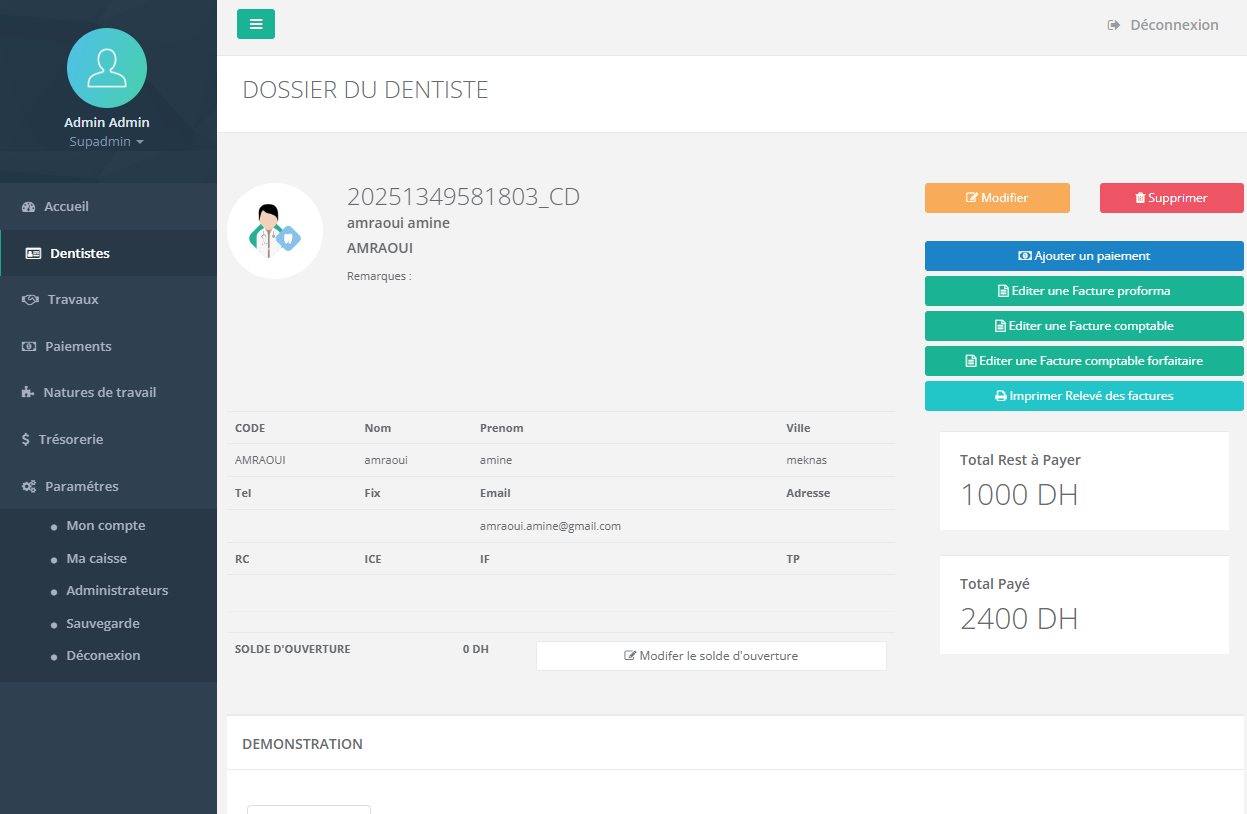Click Ajouter un paiement button
1247x814 pixels.
click(x=1084, y=256)
